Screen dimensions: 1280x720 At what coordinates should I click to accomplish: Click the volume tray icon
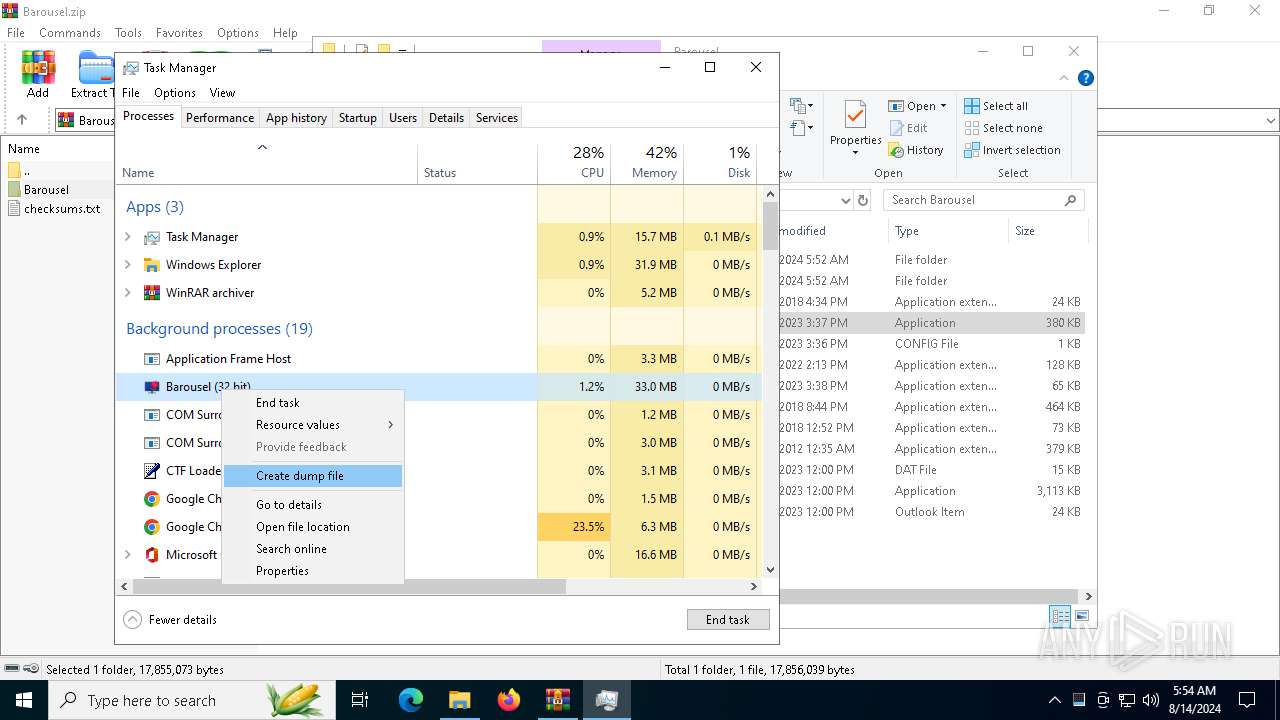1151,700
